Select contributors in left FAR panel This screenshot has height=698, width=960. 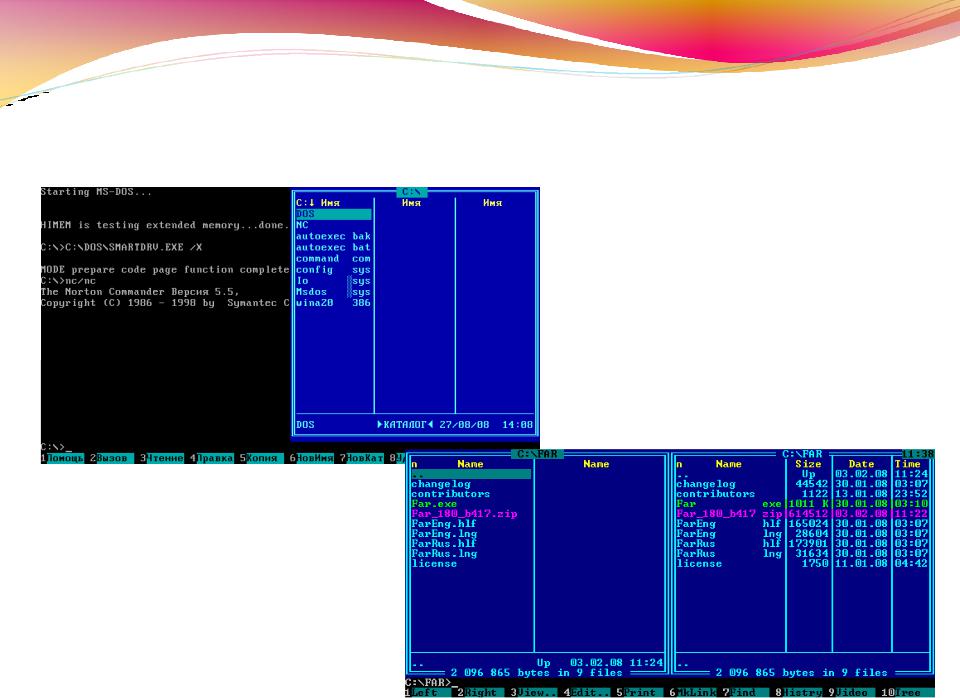tap(451, 493)
